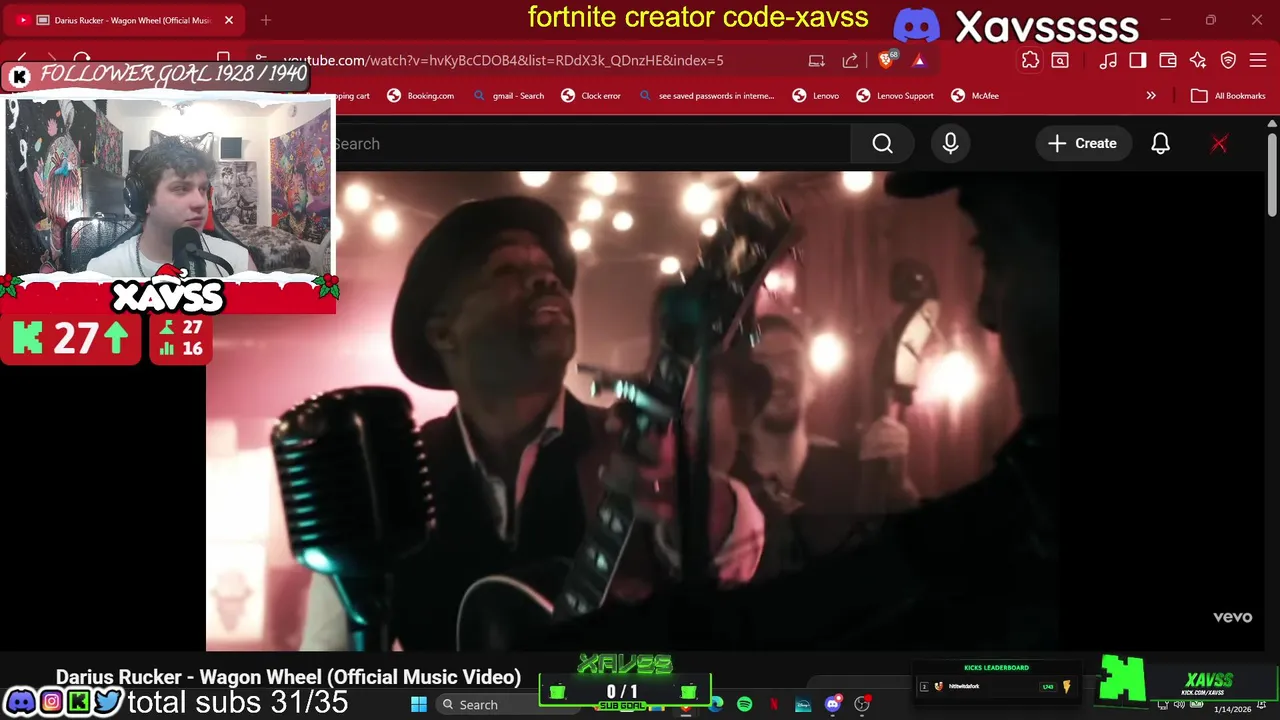Open the Lenovo bookmark

coord(816,96)
